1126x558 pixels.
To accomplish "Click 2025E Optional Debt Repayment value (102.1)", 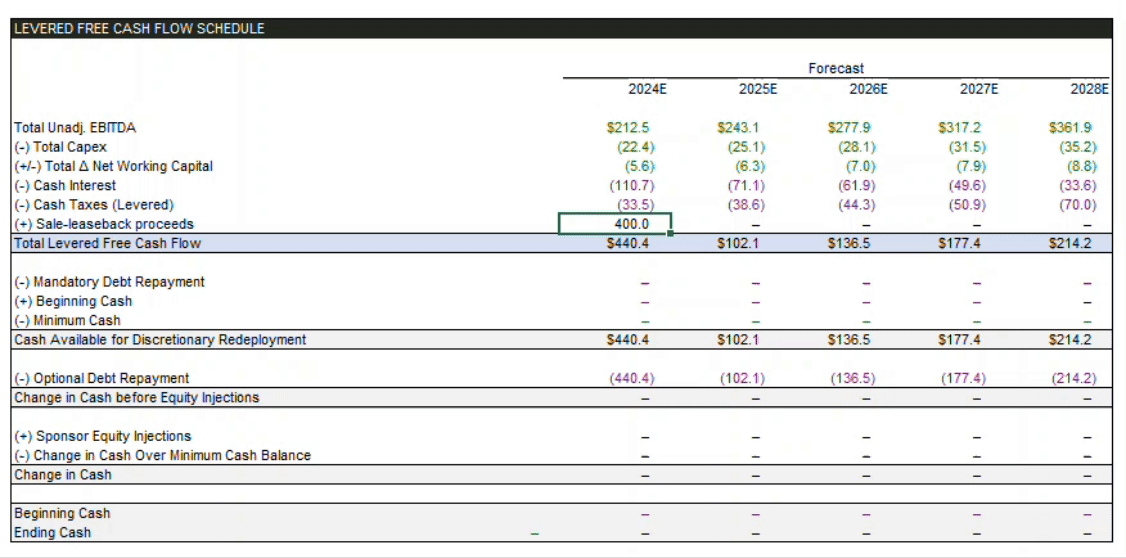I will point(742,378).
